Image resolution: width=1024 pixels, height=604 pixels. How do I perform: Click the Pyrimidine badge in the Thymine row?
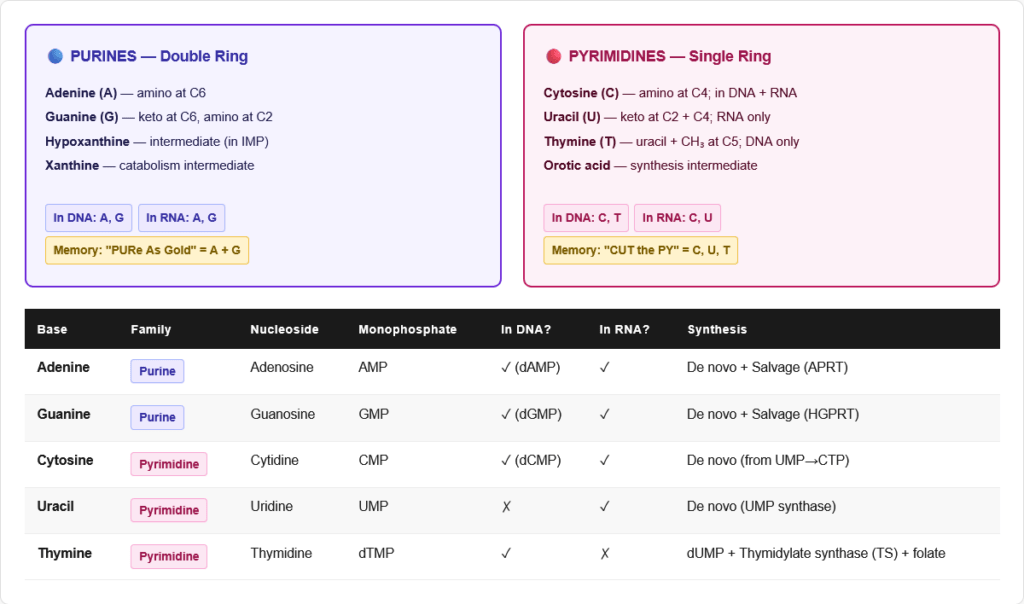(x=168, y=556)
